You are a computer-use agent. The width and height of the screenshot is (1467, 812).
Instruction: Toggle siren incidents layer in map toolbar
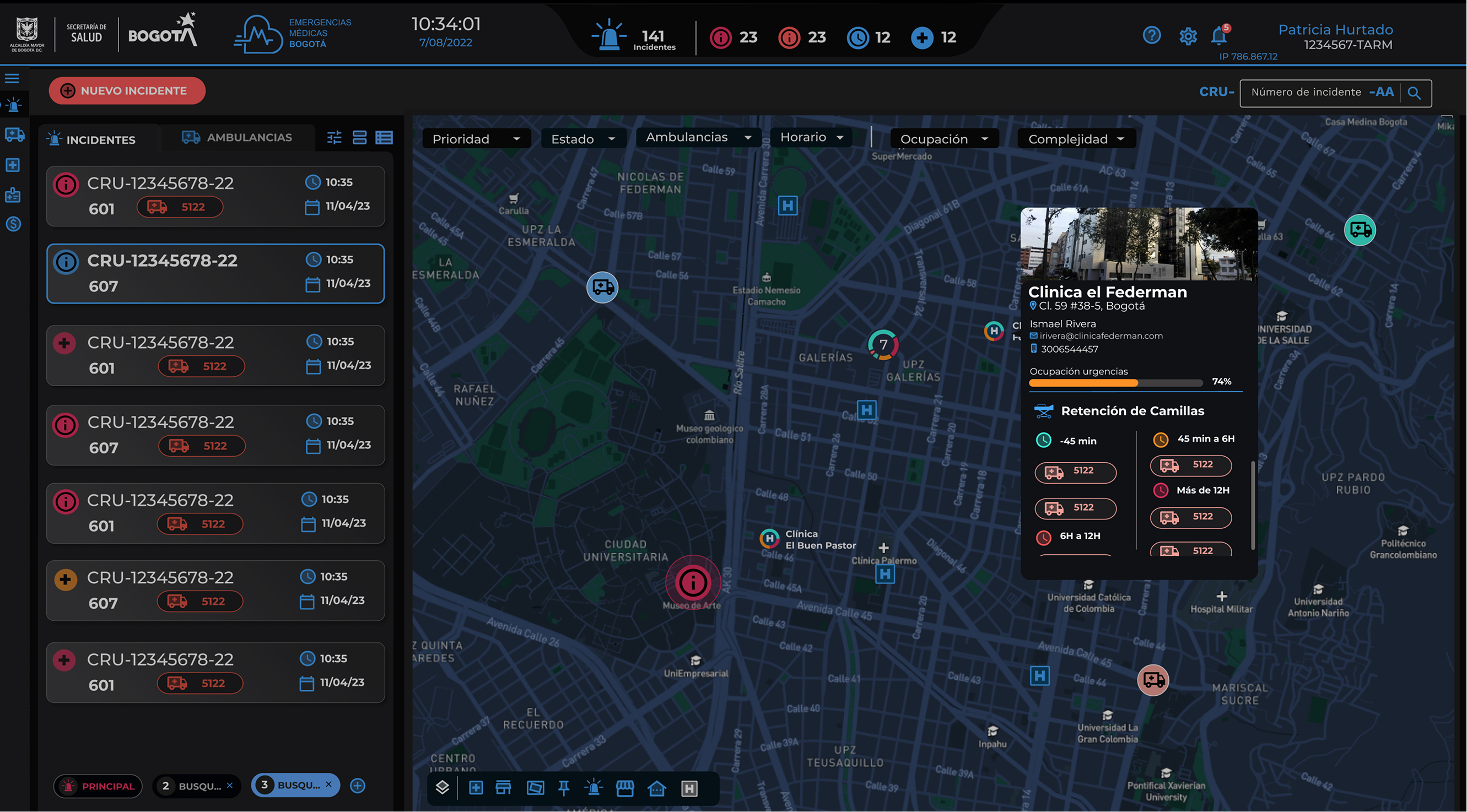click(594, 788)
